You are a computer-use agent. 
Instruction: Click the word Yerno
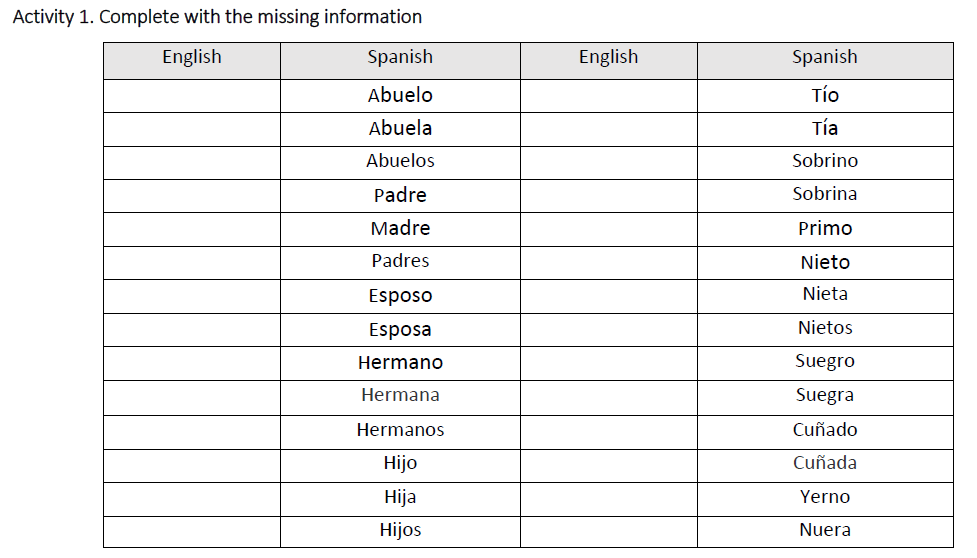(825, 497)
